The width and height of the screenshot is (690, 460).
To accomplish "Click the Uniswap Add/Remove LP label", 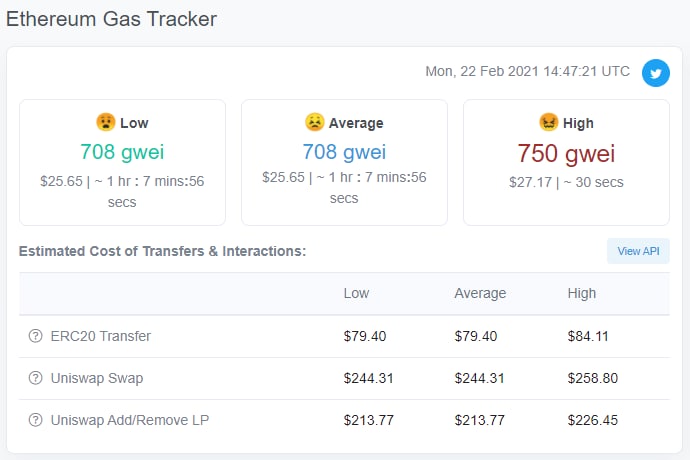I will point(130,420).
